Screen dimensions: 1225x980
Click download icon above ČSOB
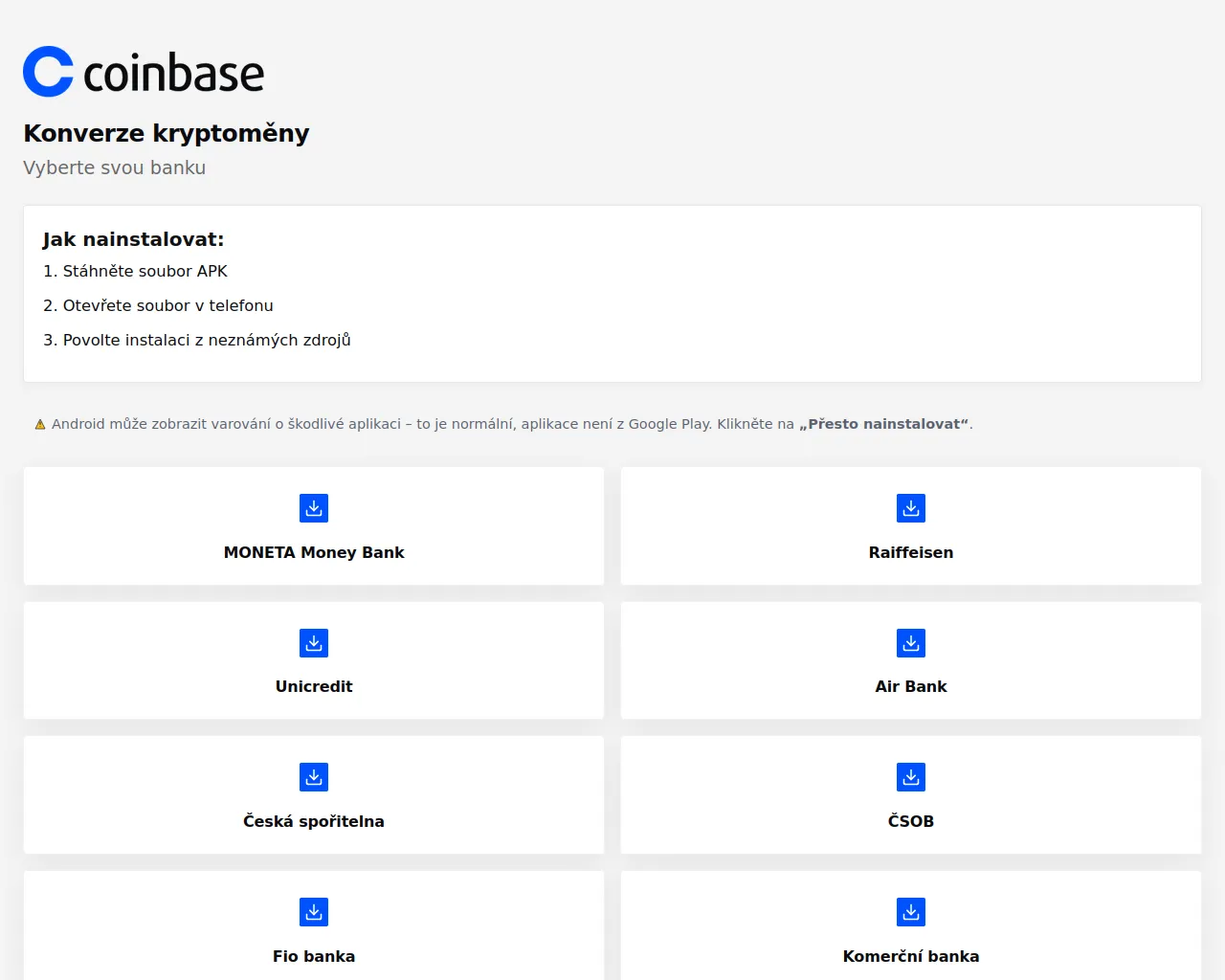[x=911, y=777]
